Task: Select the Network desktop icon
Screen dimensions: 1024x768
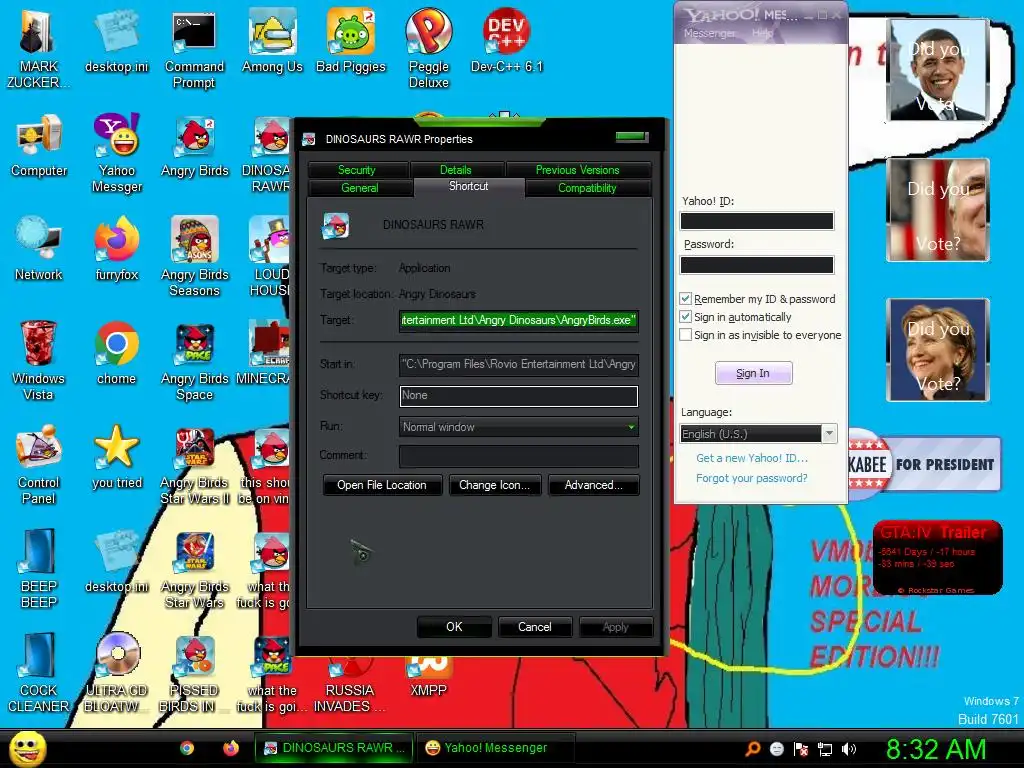Action: coord(39,249)
